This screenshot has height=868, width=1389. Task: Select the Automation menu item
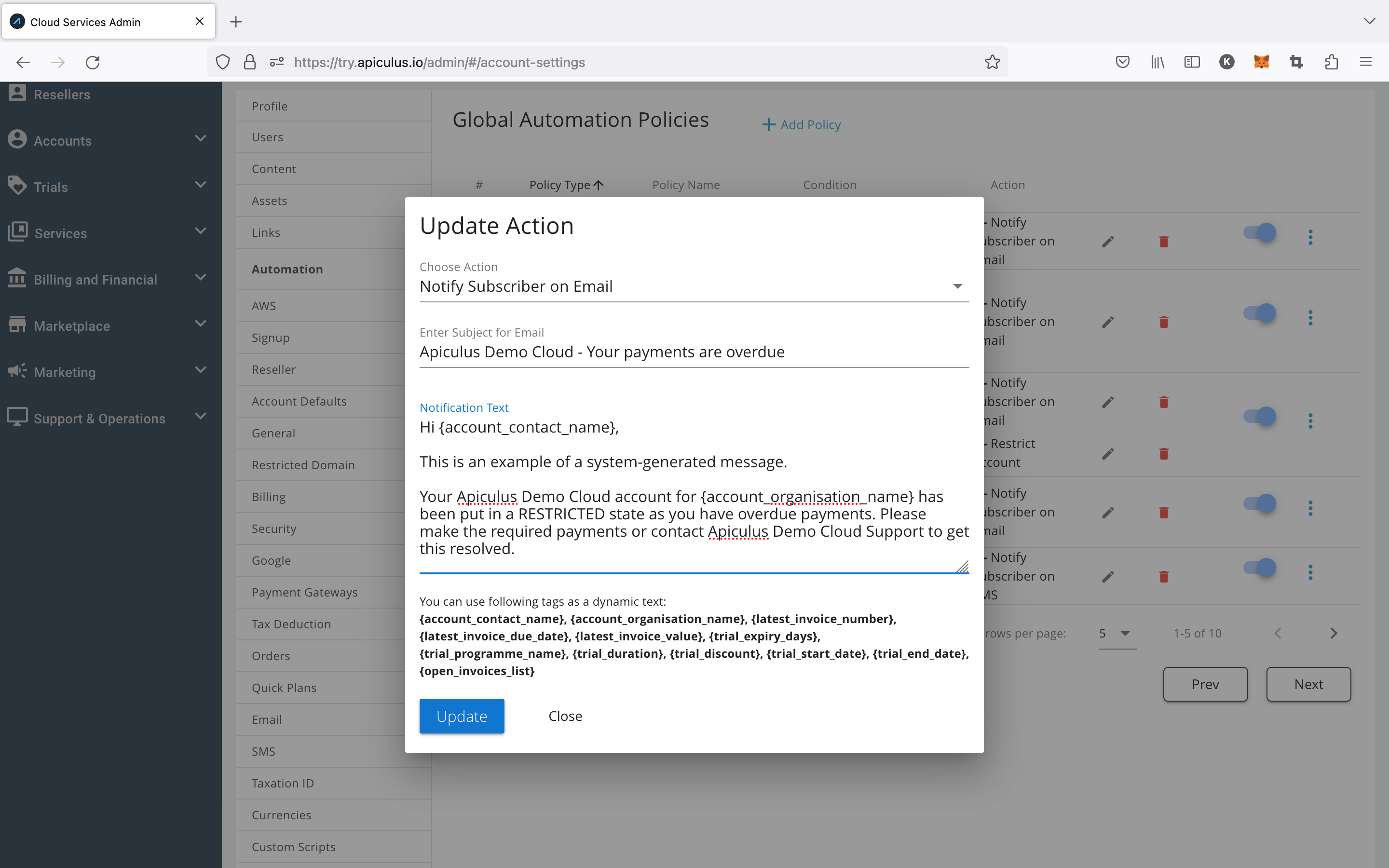(287, 269)
